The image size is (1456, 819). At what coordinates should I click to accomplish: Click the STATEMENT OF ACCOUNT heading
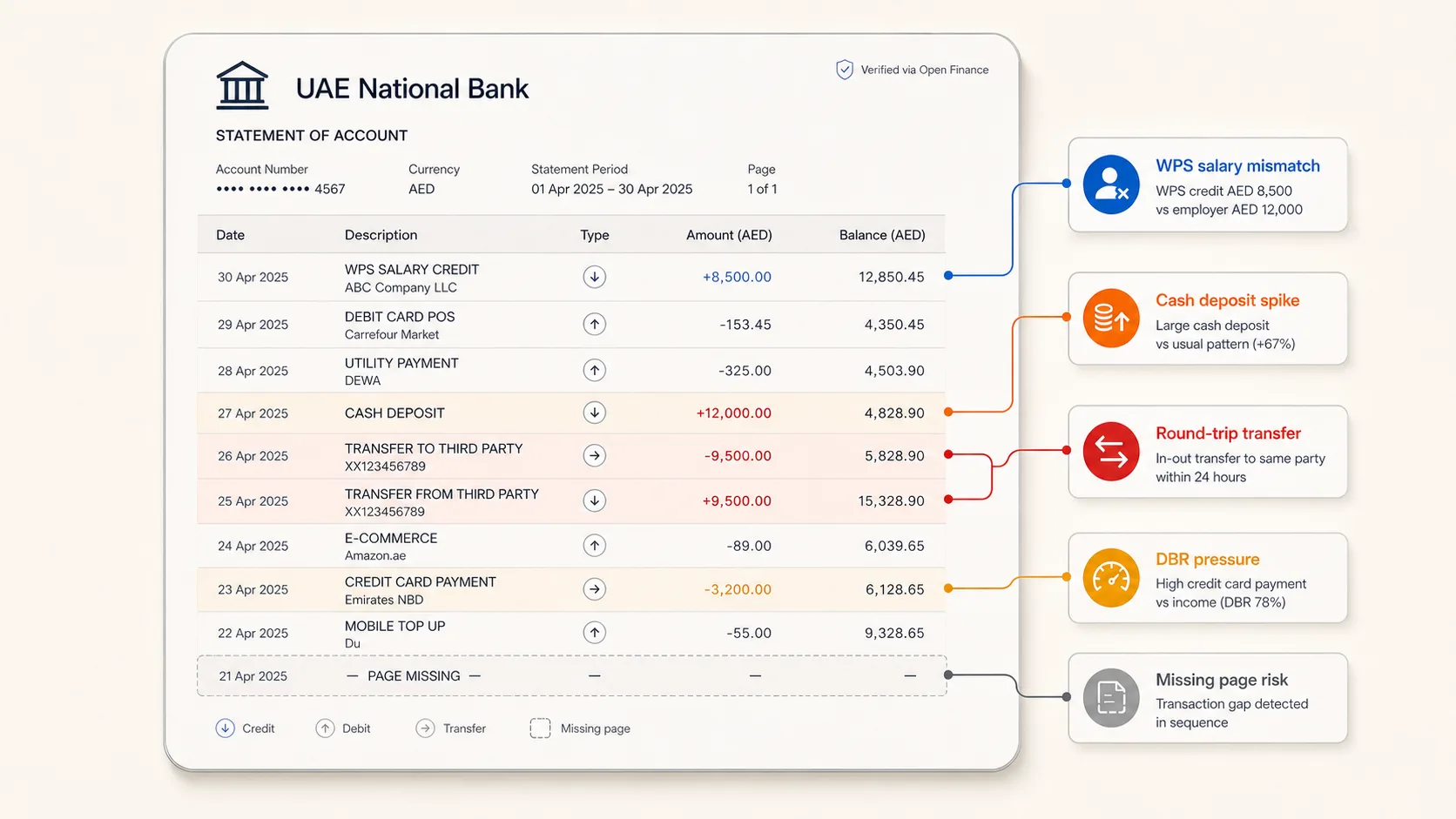click(x=312, y=135)
